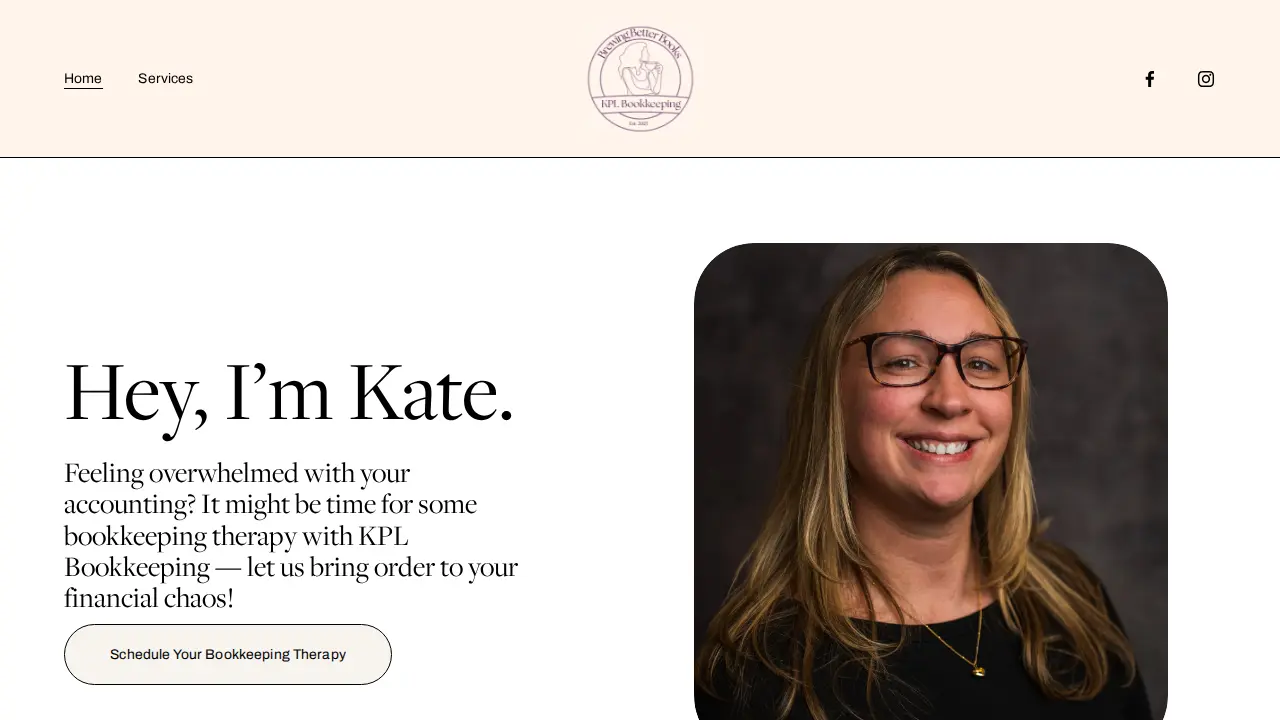
Task: Open the Instagram profile icon
Action: click(x=1206, y=79)
